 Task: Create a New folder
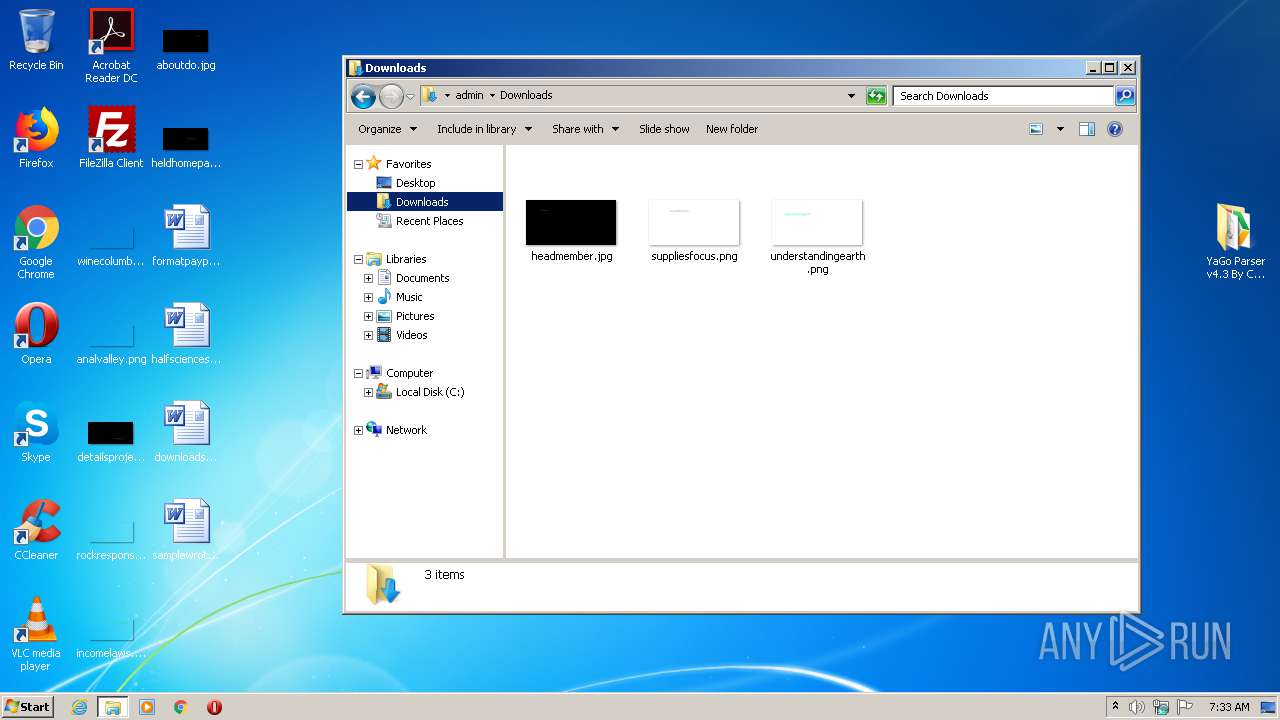(x=732, y=129)
